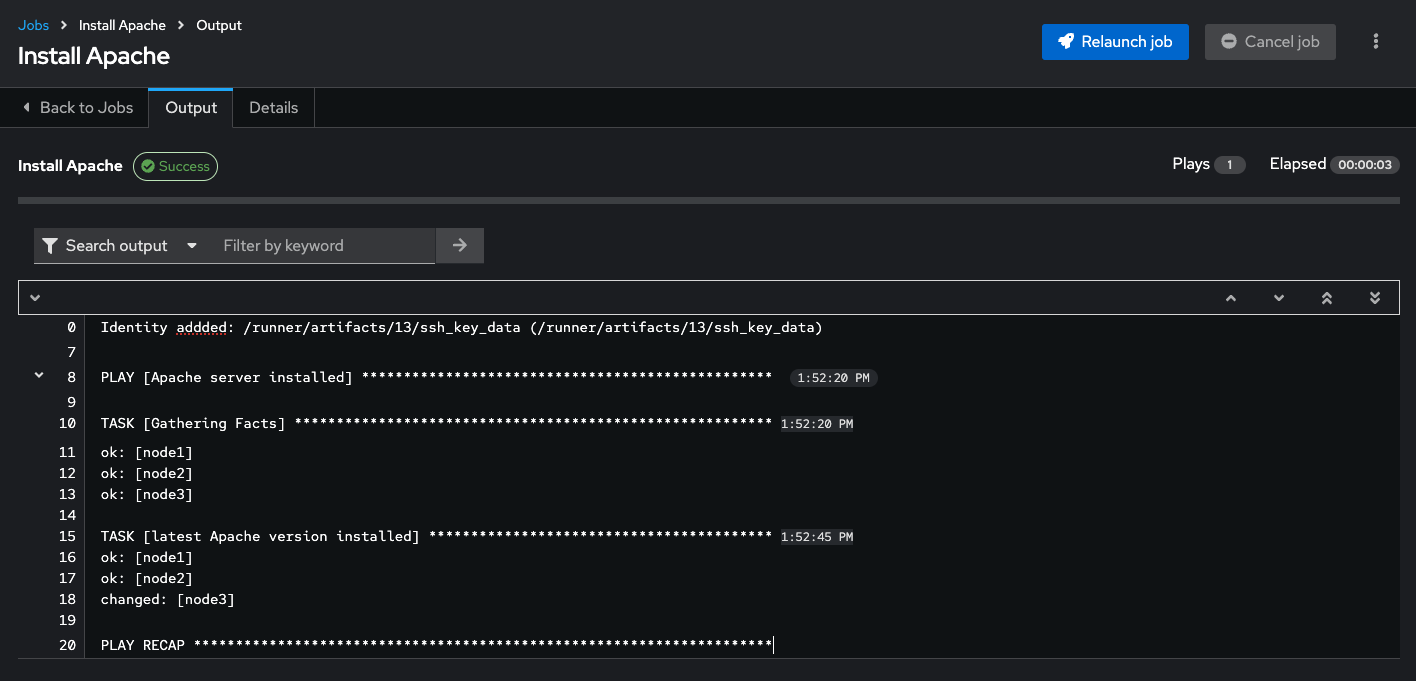
Task: Collapse all output with the header chevron
Action: (x=35, y=298)
